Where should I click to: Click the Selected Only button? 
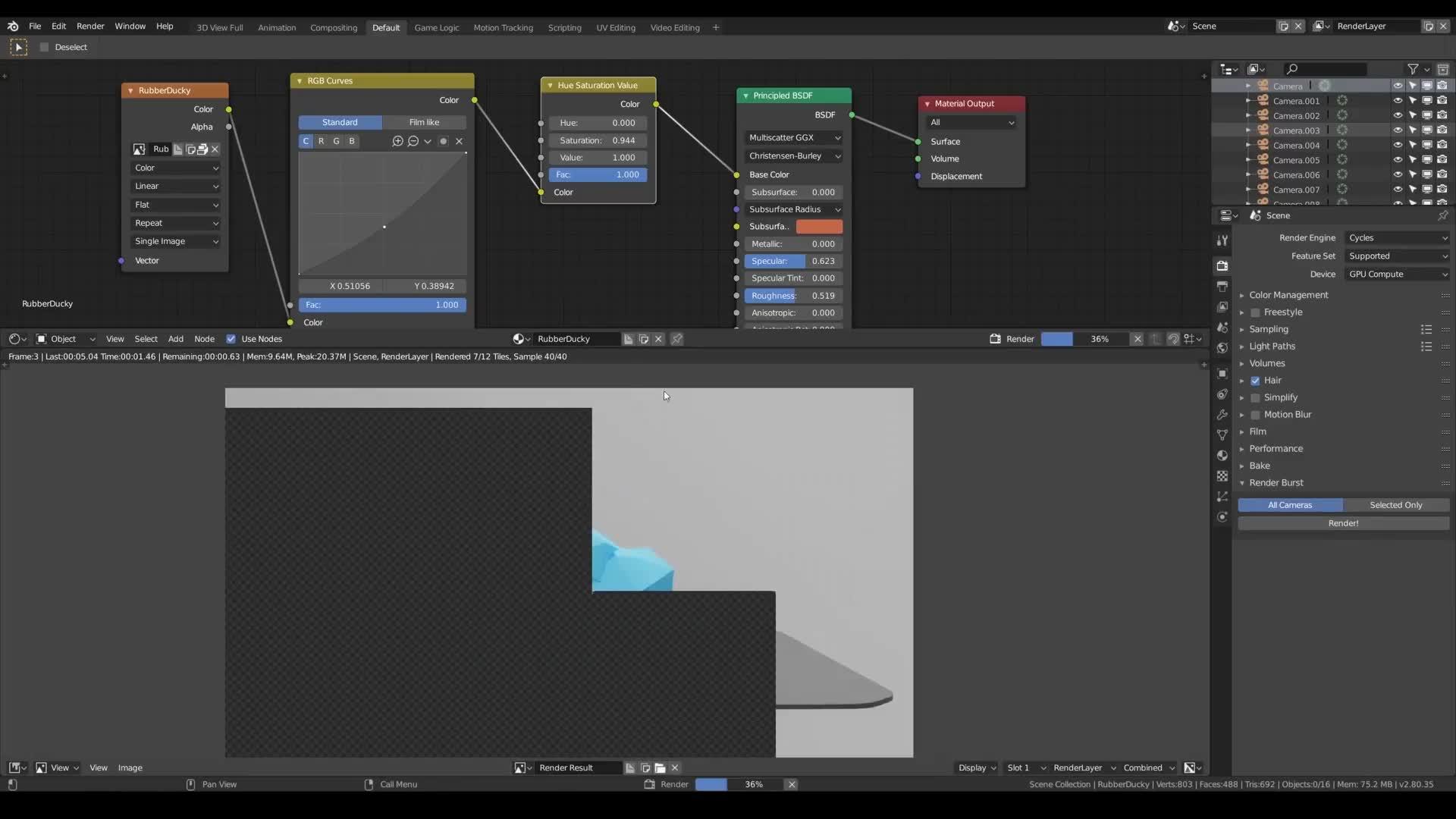point(1396,504)
